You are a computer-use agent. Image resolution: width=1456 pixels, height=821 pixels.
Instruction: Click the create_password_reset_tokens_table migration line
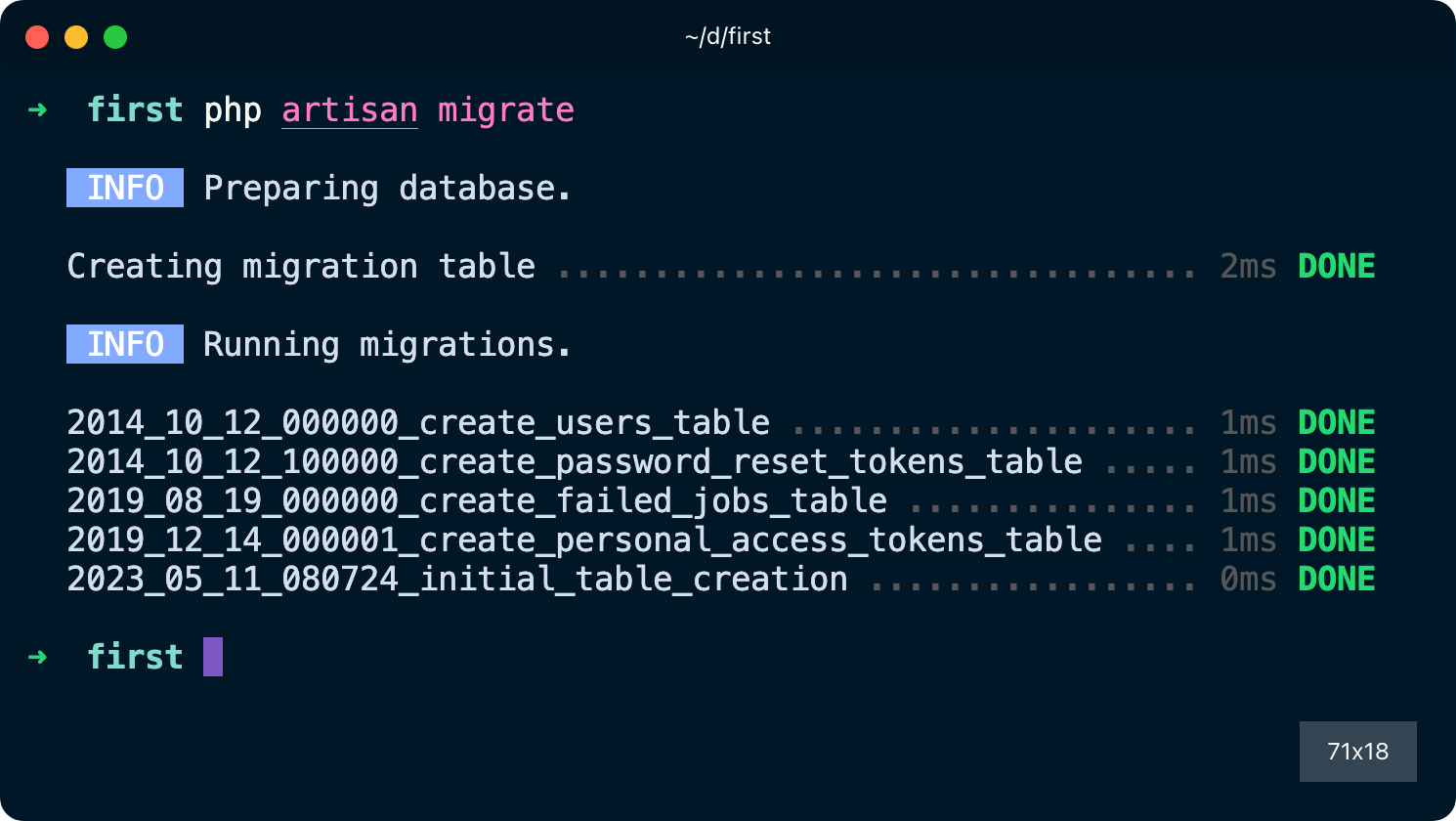(x=575, y=462)
